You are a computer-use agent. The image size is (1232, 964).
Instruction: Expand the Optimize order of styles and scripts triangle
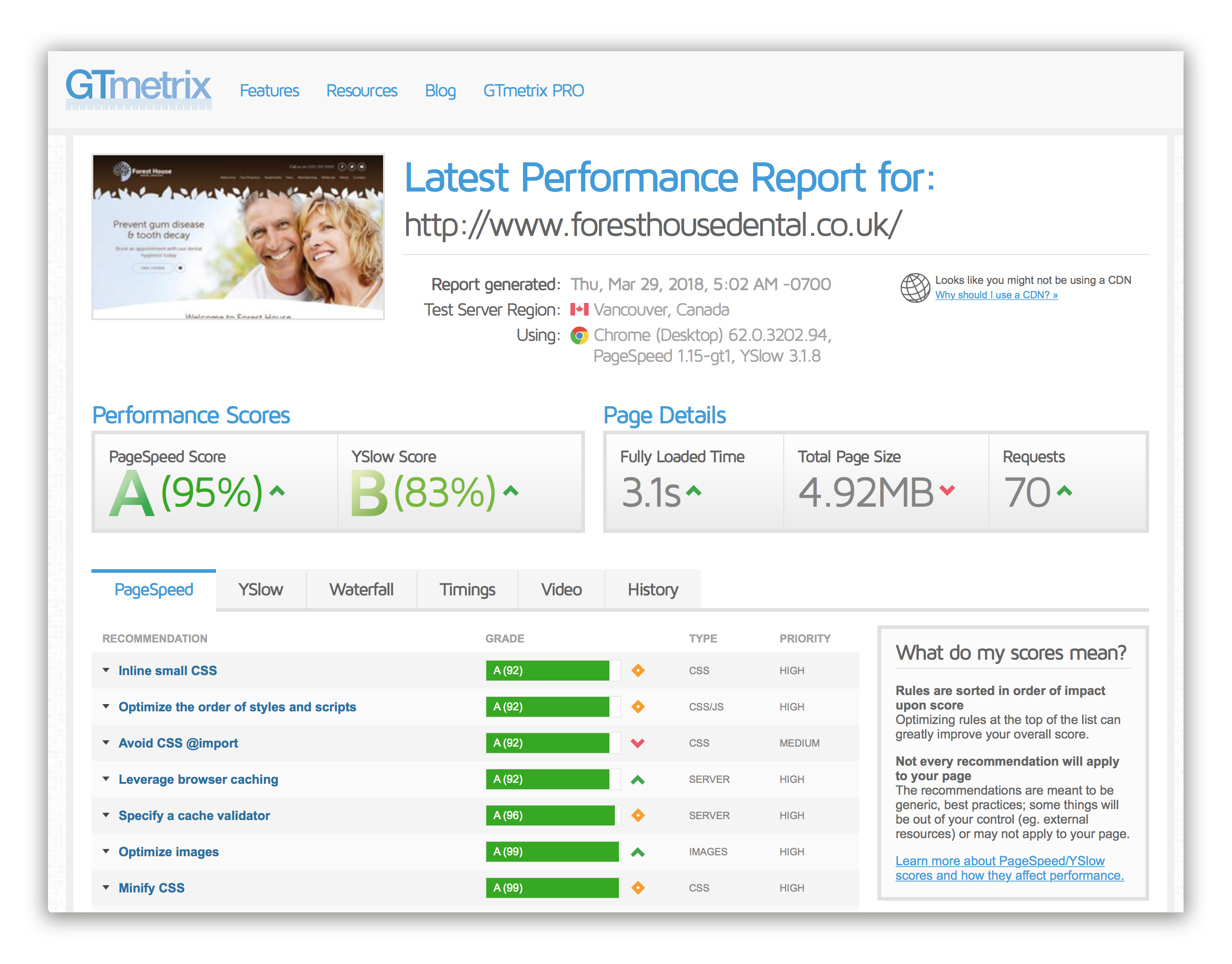pyautogui.click(x=105, y=707)
